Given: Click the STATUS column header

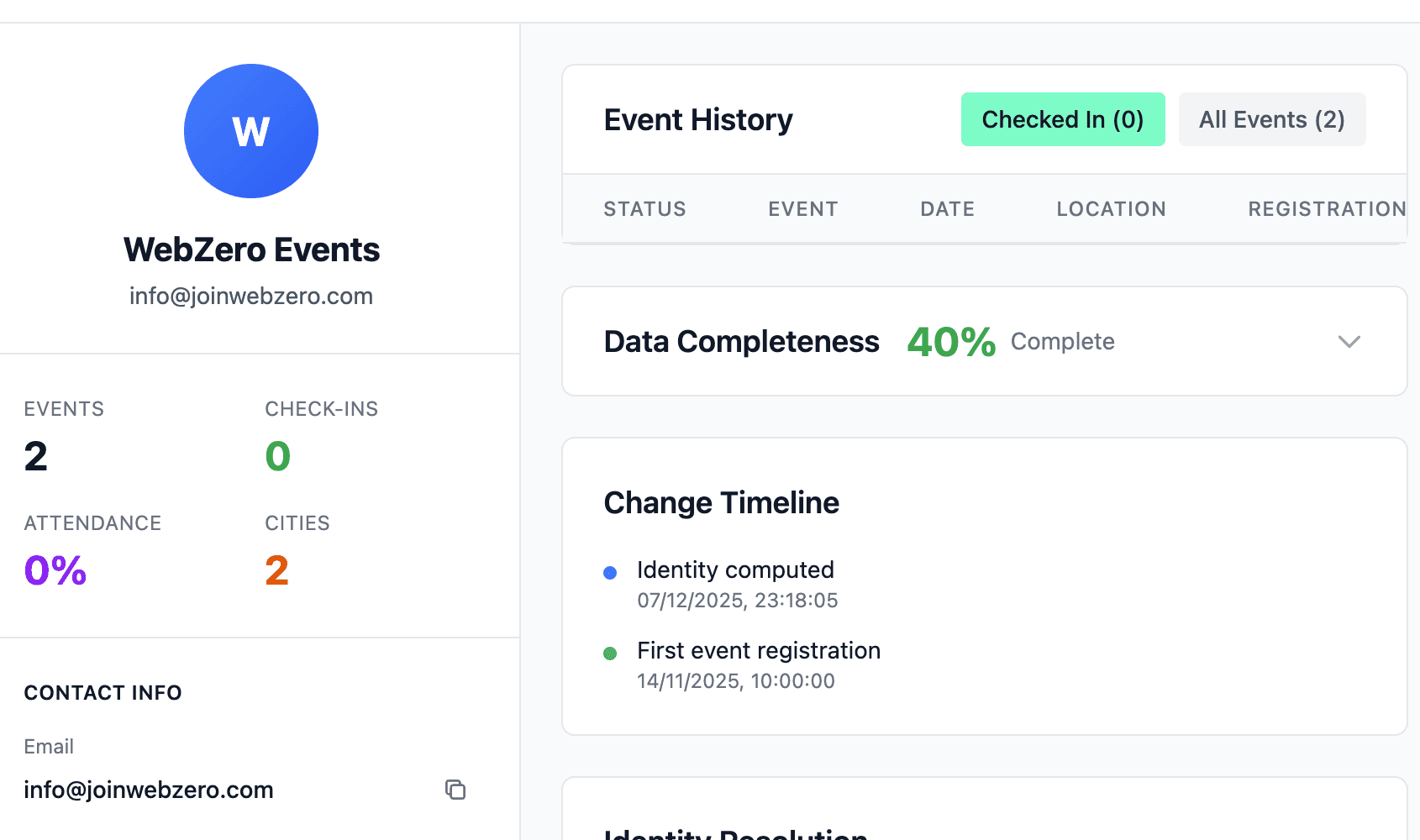Looking at the screenshot, I should click(x=645, y=209).
